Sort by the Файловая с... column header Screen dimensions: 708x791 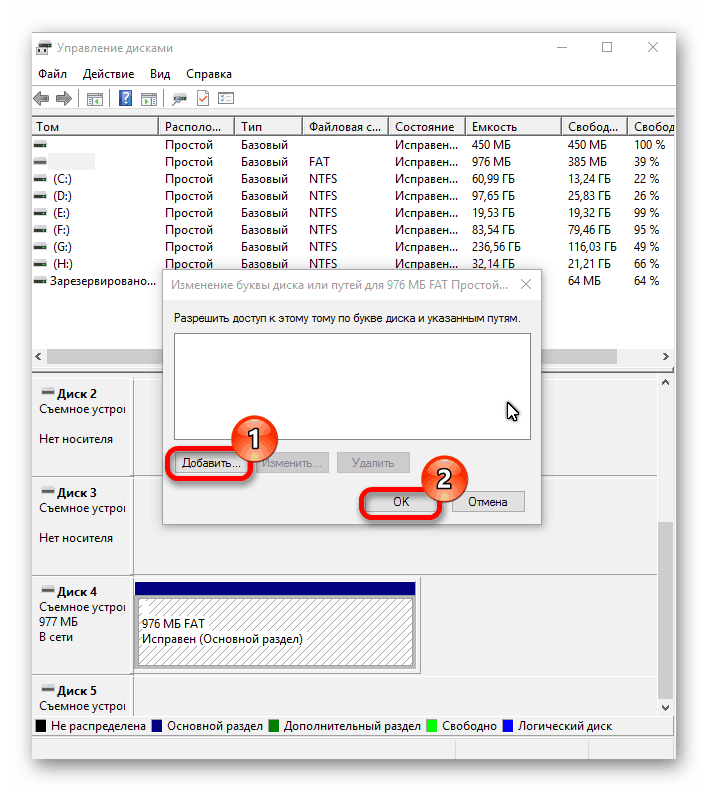point(346,127)
